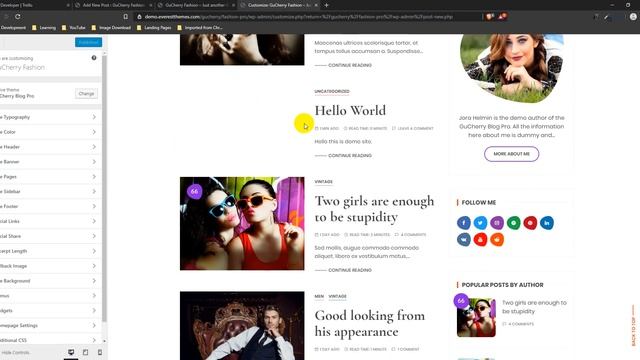Image resolution: width=640 pixels, height=360 pixels.
Task: Expand the Header section chevron
Action: 94,147
